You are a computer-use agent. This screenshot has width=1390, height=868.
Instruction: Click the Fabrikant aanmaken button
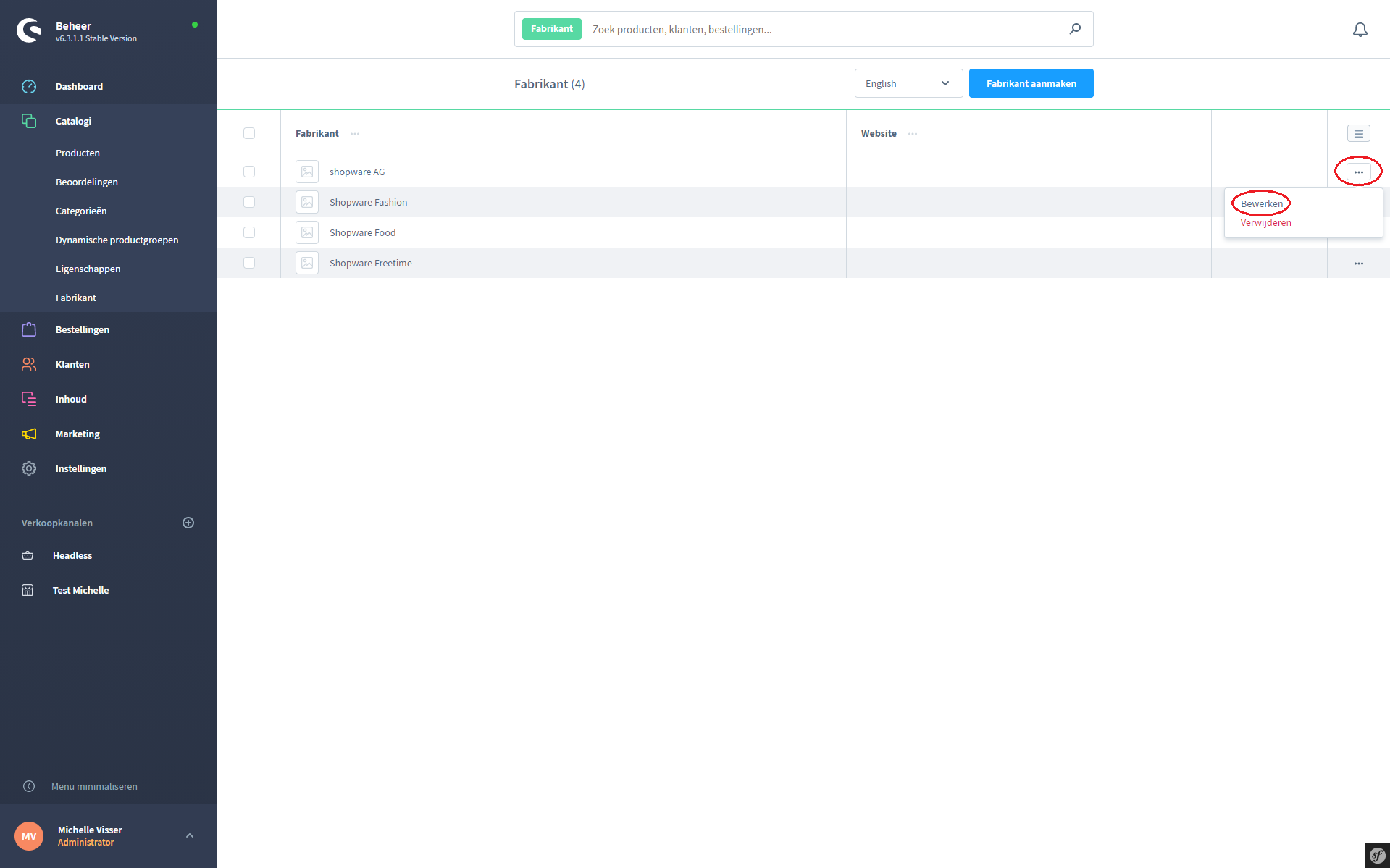click(x=1031, y=83)
